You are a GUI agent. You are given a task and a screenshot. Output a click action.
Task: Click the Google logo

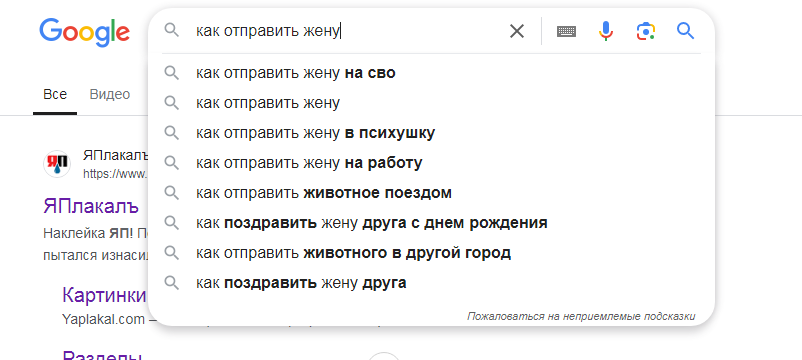pyautogui.click(x=84, y=32)
